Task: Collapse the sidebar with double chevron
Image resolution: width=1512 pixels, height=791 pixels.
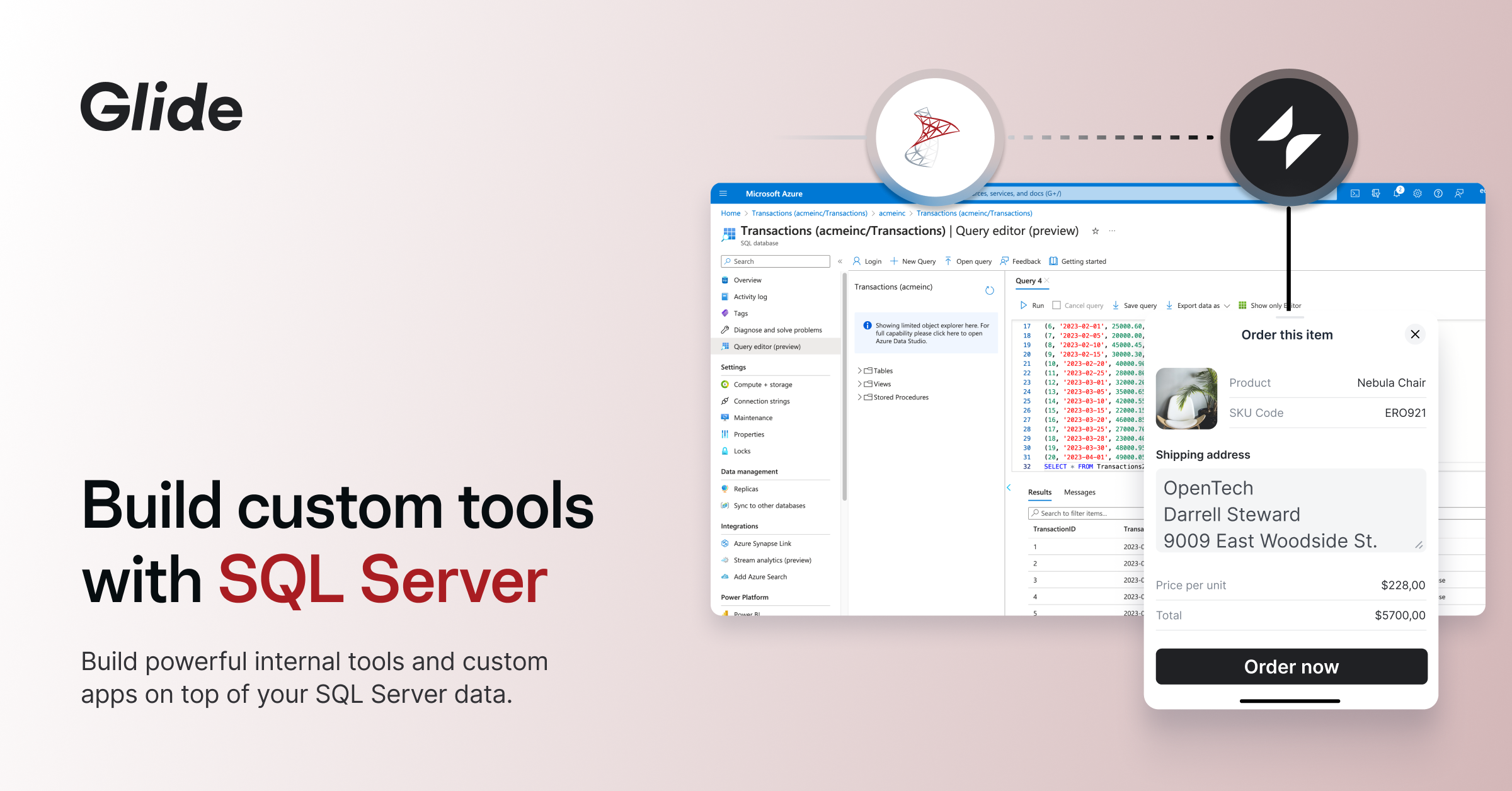Action: 840,261
